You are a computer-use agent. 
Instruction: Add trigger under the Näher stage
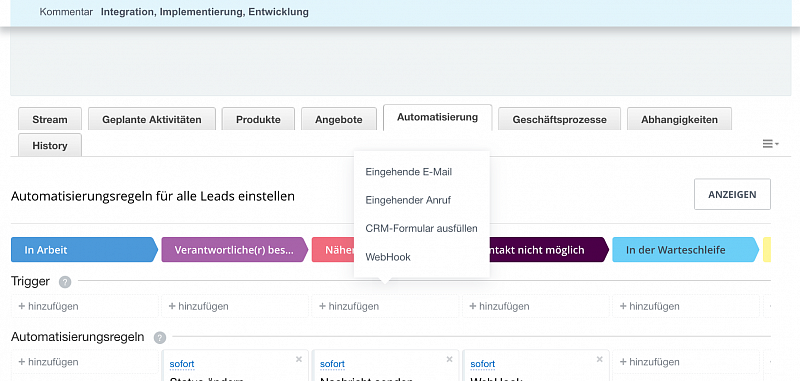coord(349,306)
